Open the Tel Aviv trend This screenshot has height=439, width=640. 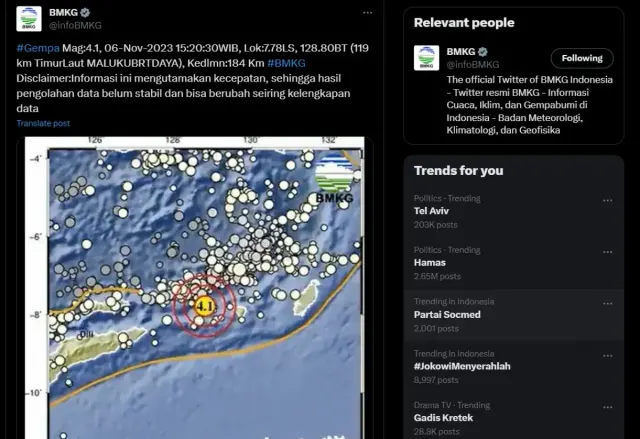pyautogui.click(x=513, y=211)
